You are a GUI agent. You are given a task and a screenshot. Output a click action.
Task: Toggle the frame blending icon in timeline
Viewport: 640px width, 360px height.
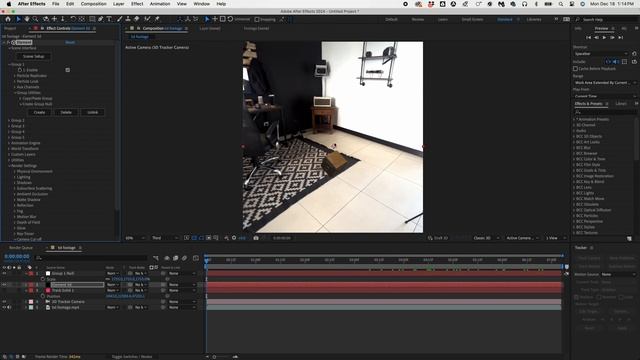tap(176, 258)
